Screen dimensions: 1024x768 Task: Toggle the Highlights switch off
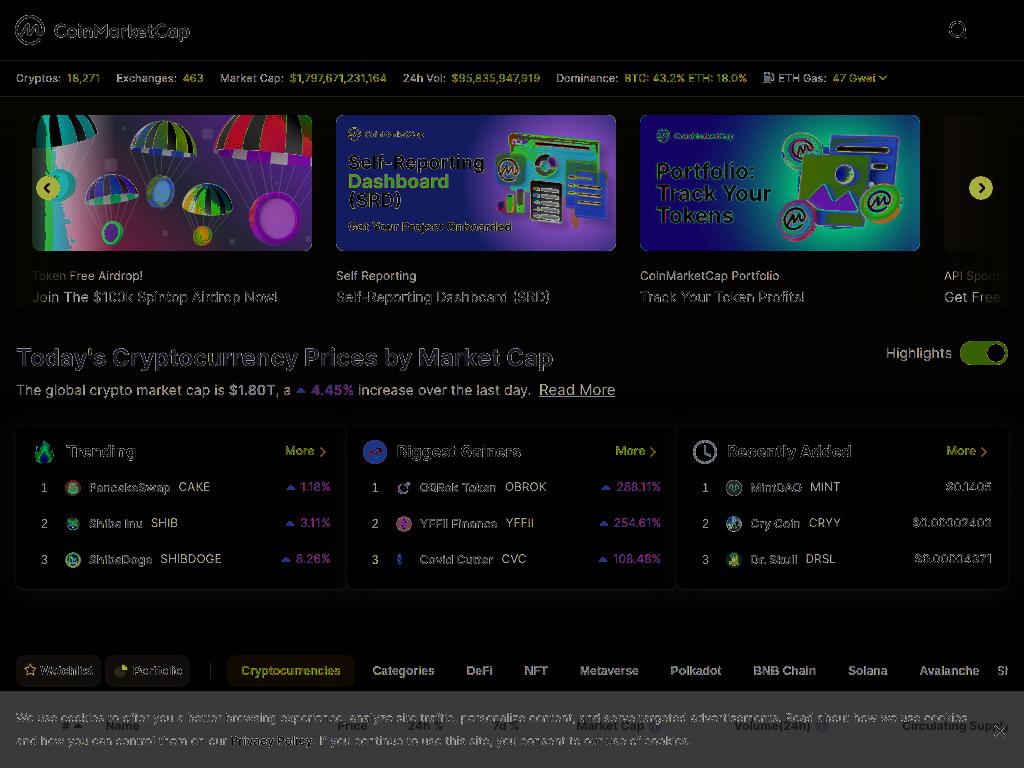[984, 353]
